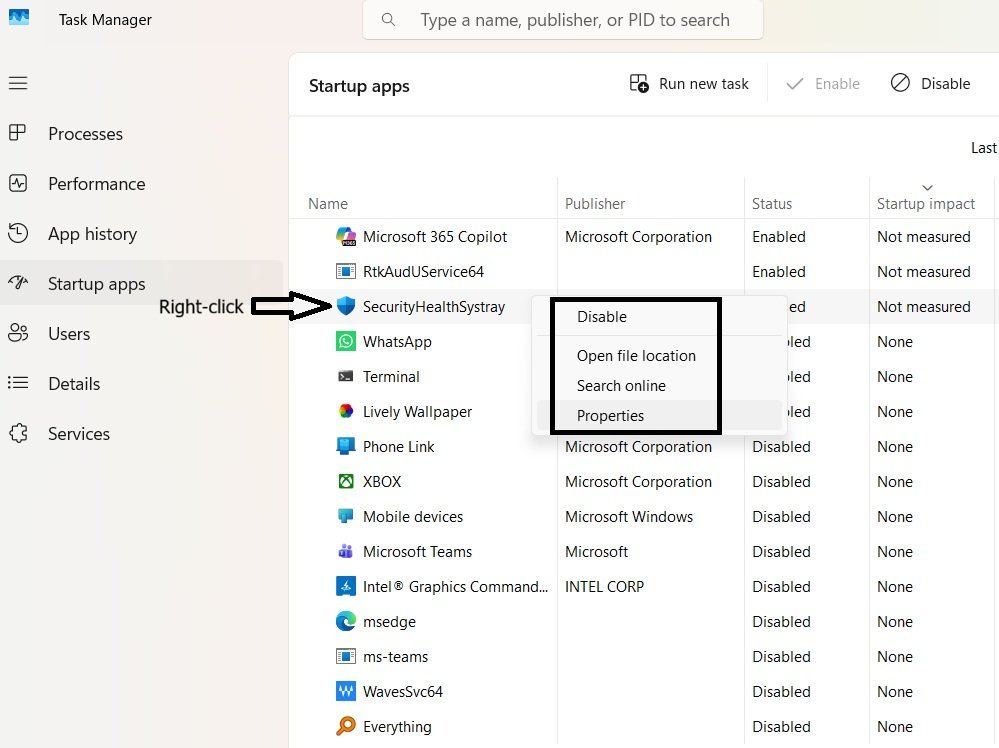Switch to the Performance page
The image size is (999, 748).
(x=142, y=183)
